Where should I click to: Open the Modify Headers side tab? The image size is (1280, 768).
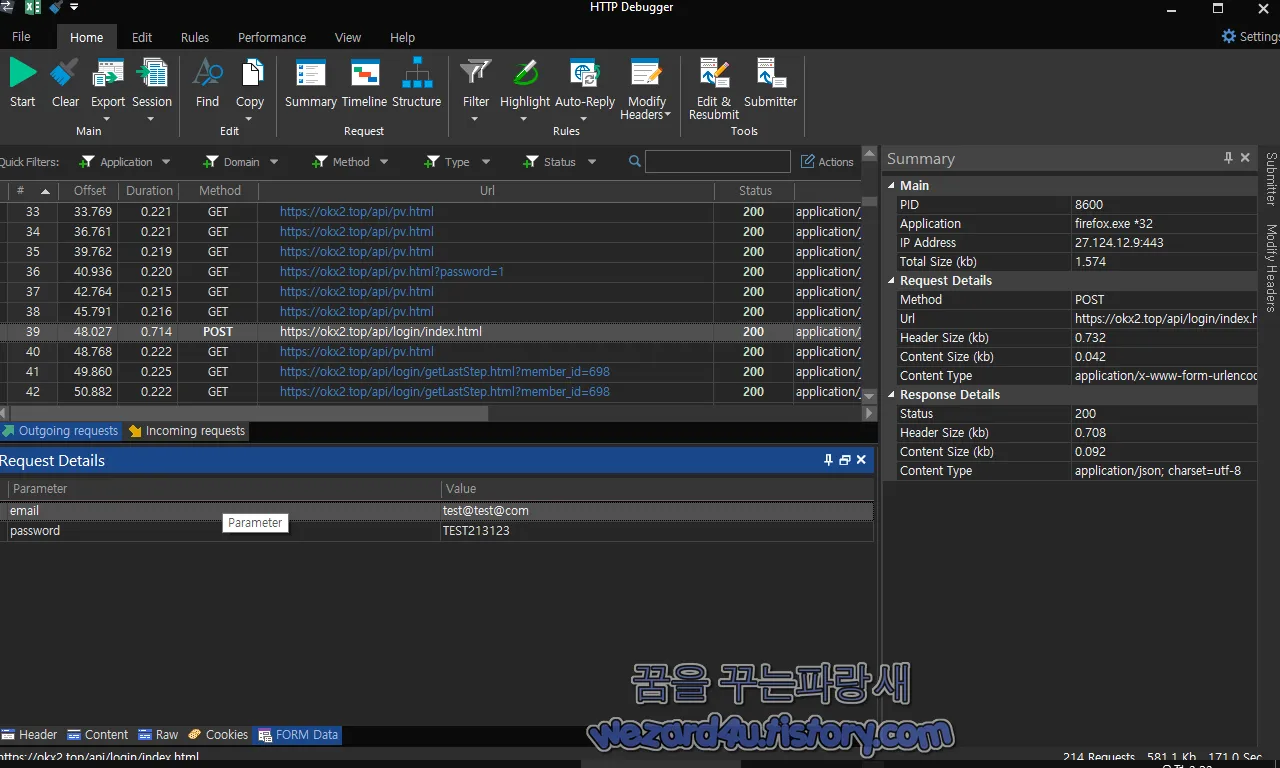(x=1271, y=267)
